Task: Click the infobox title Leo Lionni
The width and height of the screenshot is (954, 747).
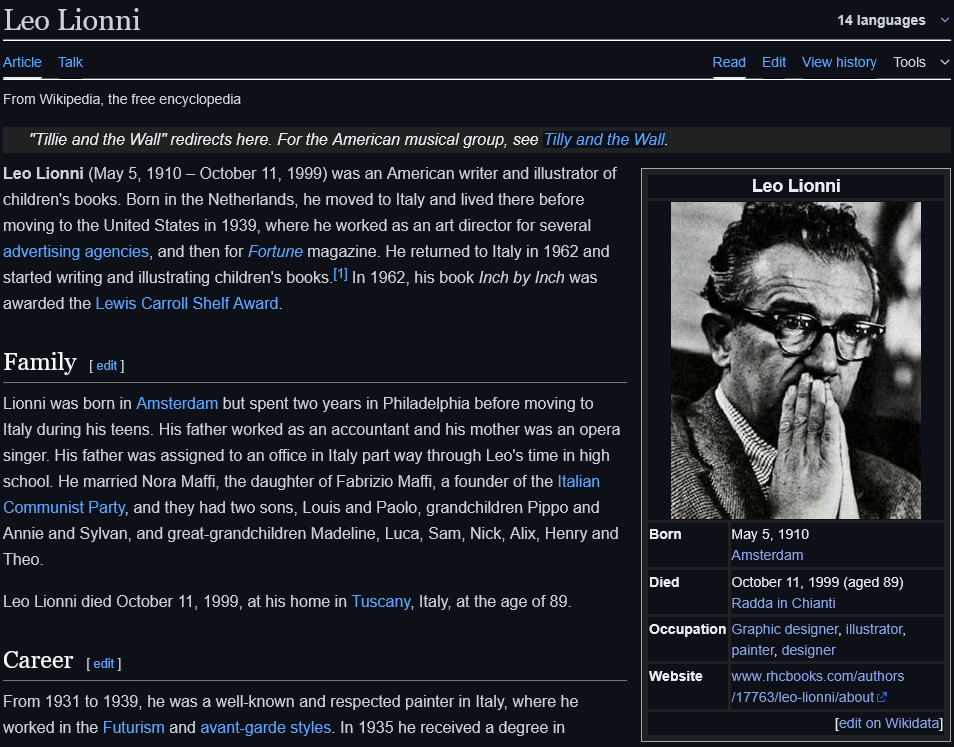Action: (796, 186)
